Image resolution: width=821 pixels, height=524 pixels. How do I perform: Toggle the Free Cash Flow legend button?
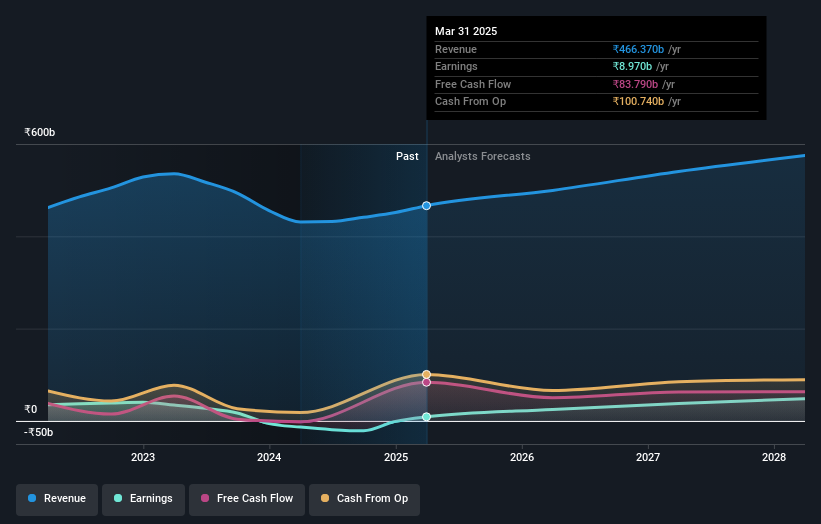(247, 499)
